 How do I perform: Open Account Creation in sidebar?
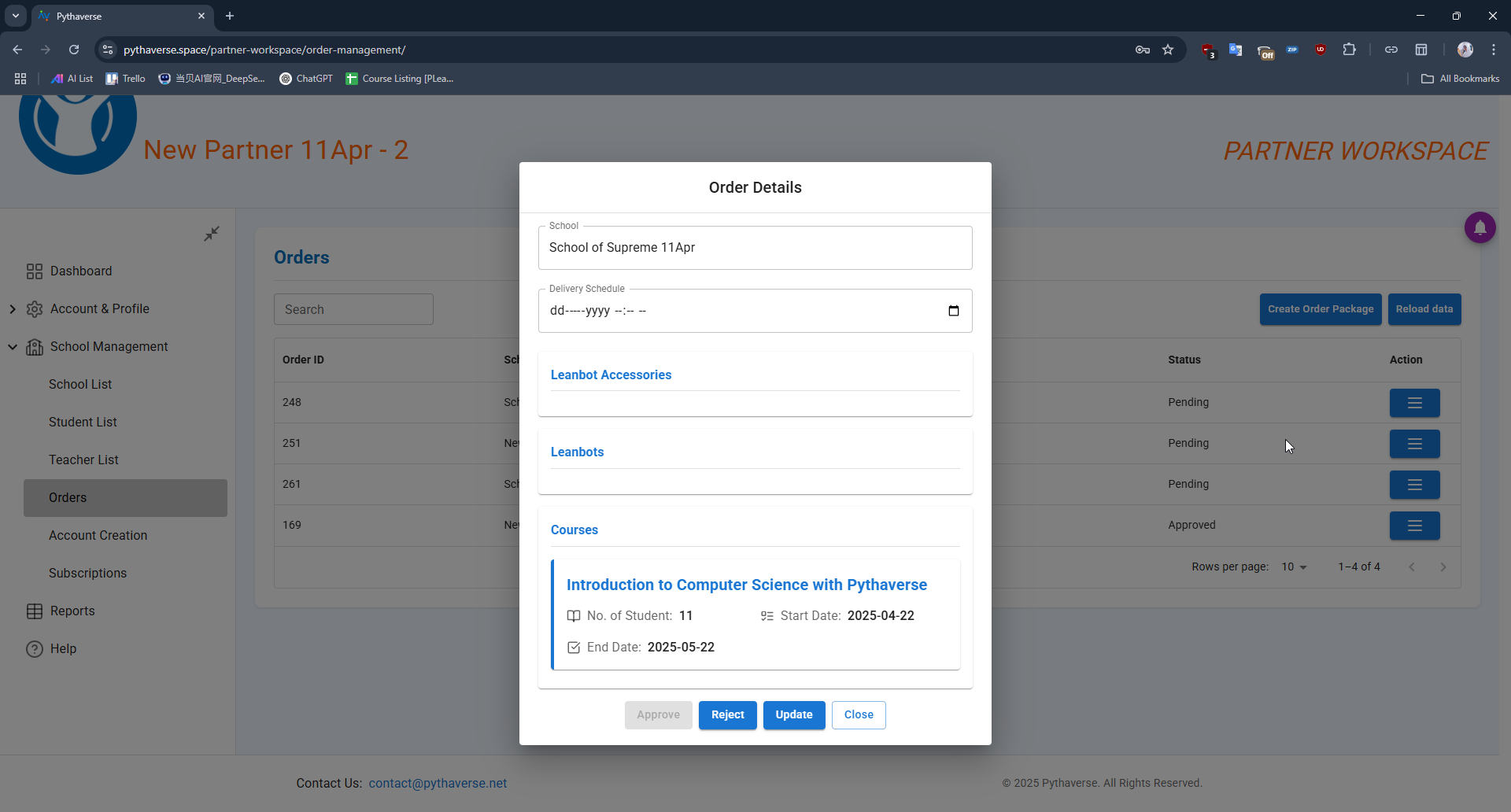[98, 536]
